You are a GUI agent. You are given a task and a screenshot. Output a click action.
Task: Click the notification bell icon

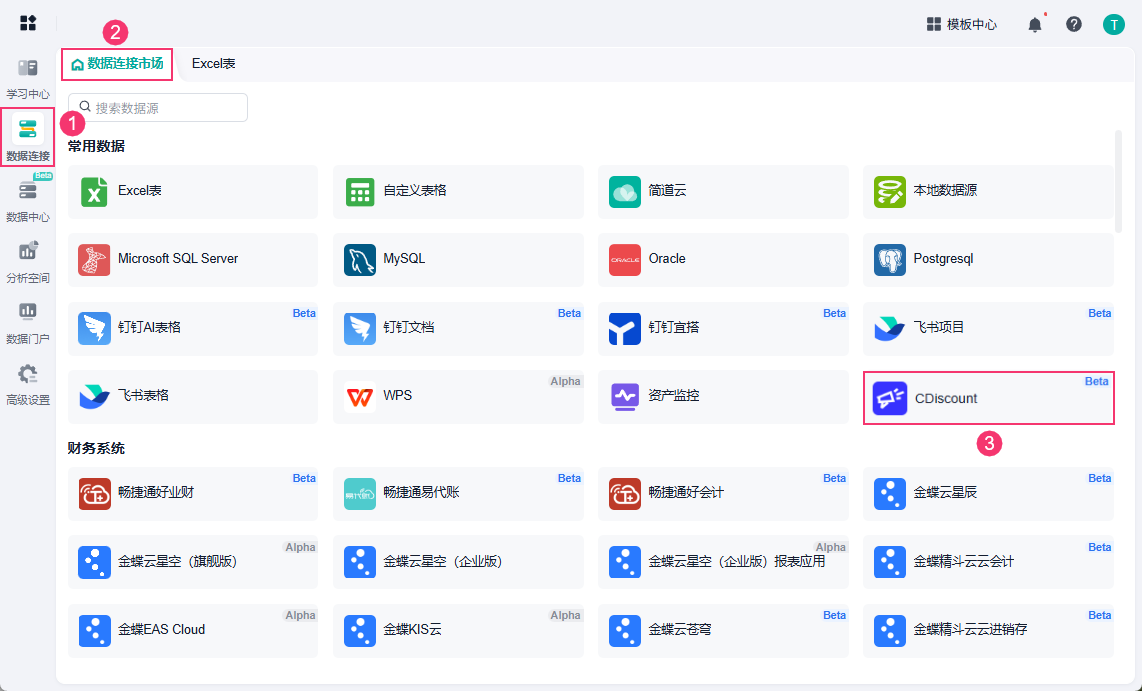(1034, 25)
